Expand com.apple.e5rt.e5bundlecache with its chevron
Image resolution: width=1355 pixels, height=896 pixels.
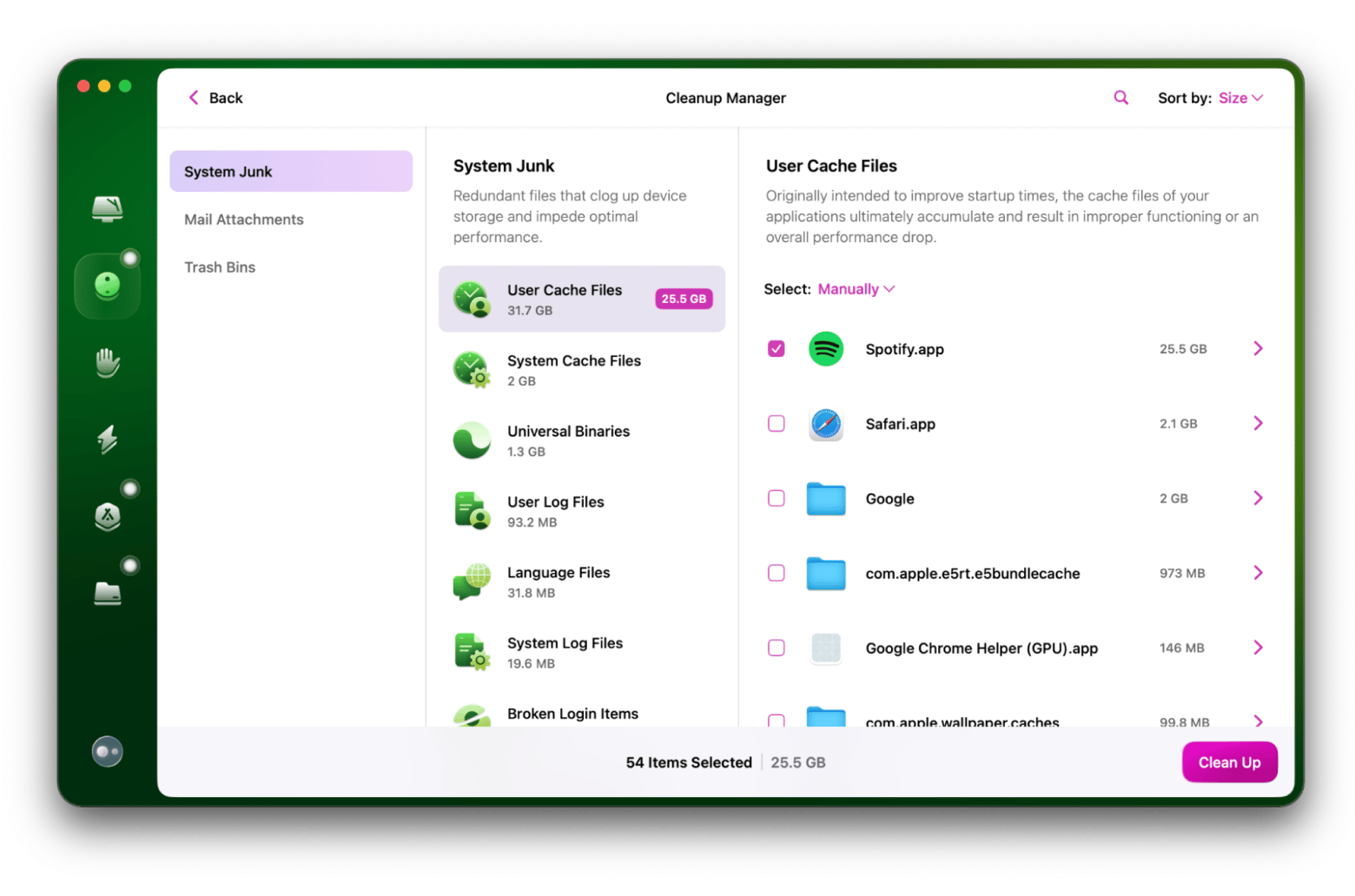[x=1257, y=573]
